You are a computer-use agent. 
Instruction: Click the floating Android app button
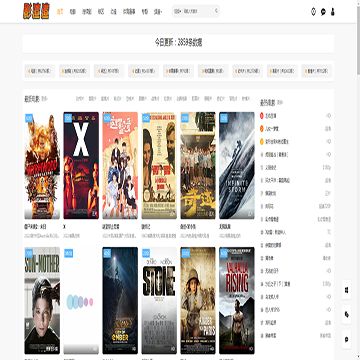[347, 315]
